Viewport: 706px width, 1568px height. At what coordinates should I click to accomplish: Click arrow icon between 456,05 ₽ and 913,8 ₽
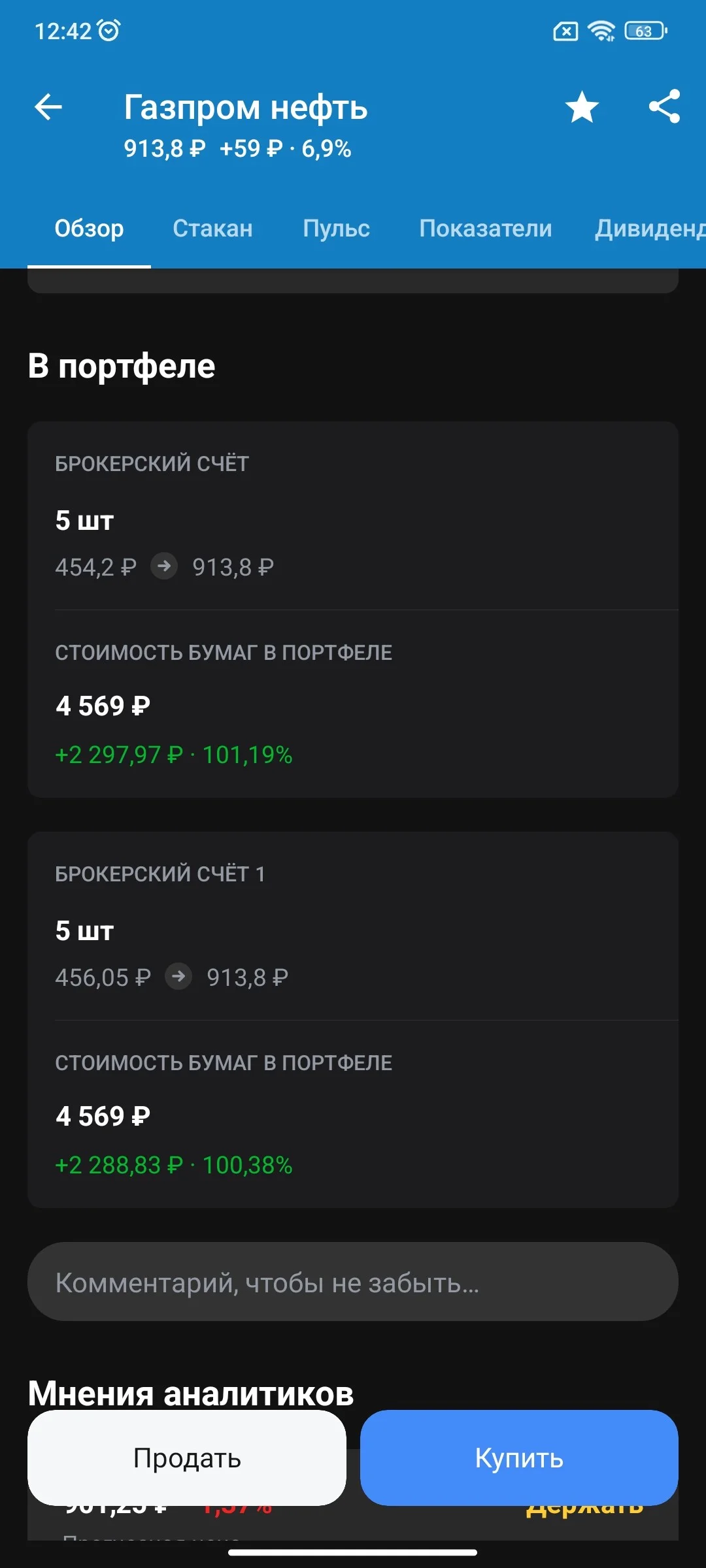point(178,976)
